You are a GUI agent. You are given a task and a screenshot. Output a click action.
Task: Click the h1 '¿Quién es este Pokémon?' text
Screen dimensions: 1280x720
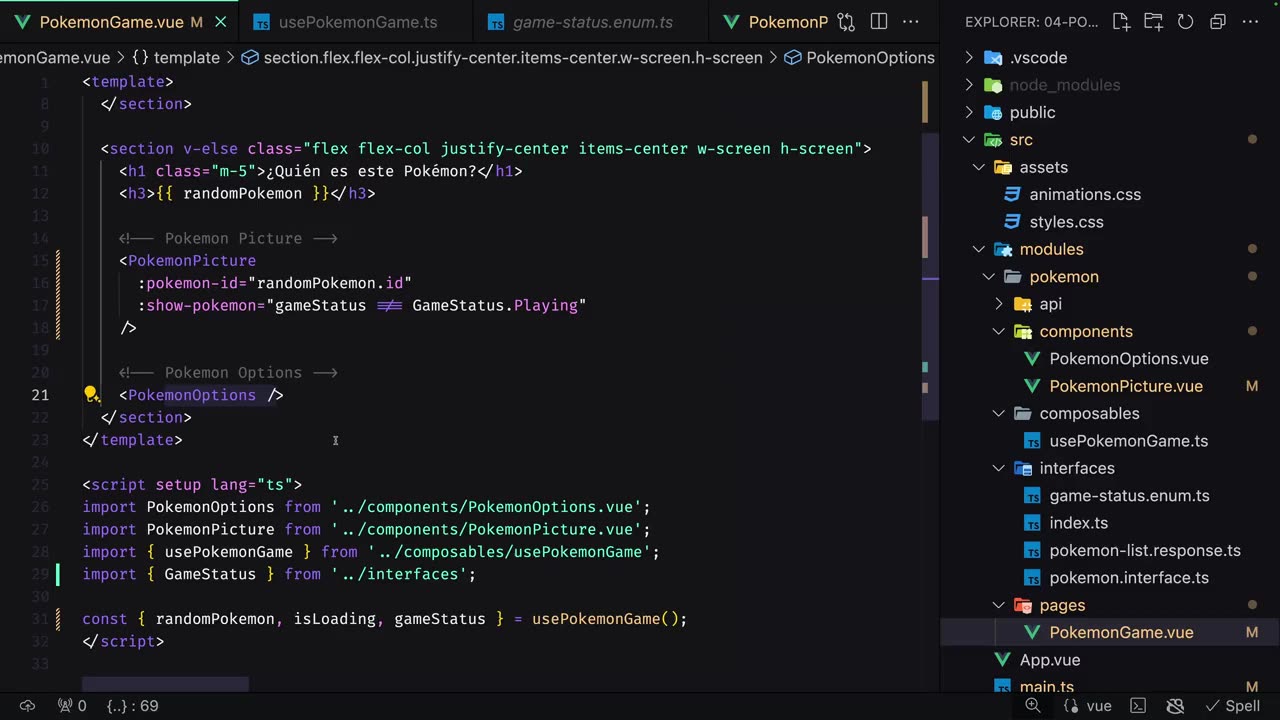point(371,171)
